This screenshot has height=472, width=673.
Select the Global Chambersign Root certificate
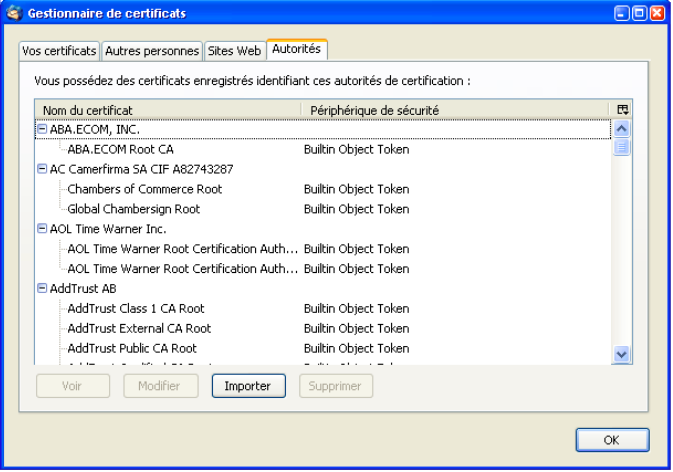coord(133,209)
